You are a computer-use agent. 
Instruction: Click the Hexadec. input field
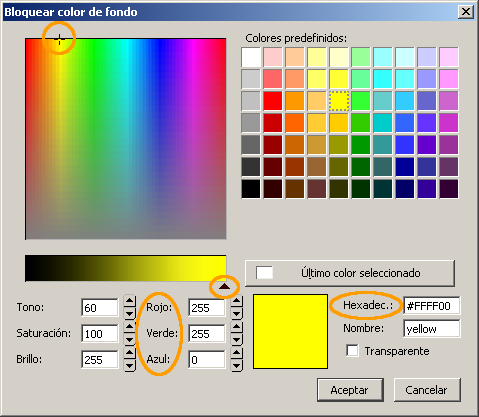[431, 306]
